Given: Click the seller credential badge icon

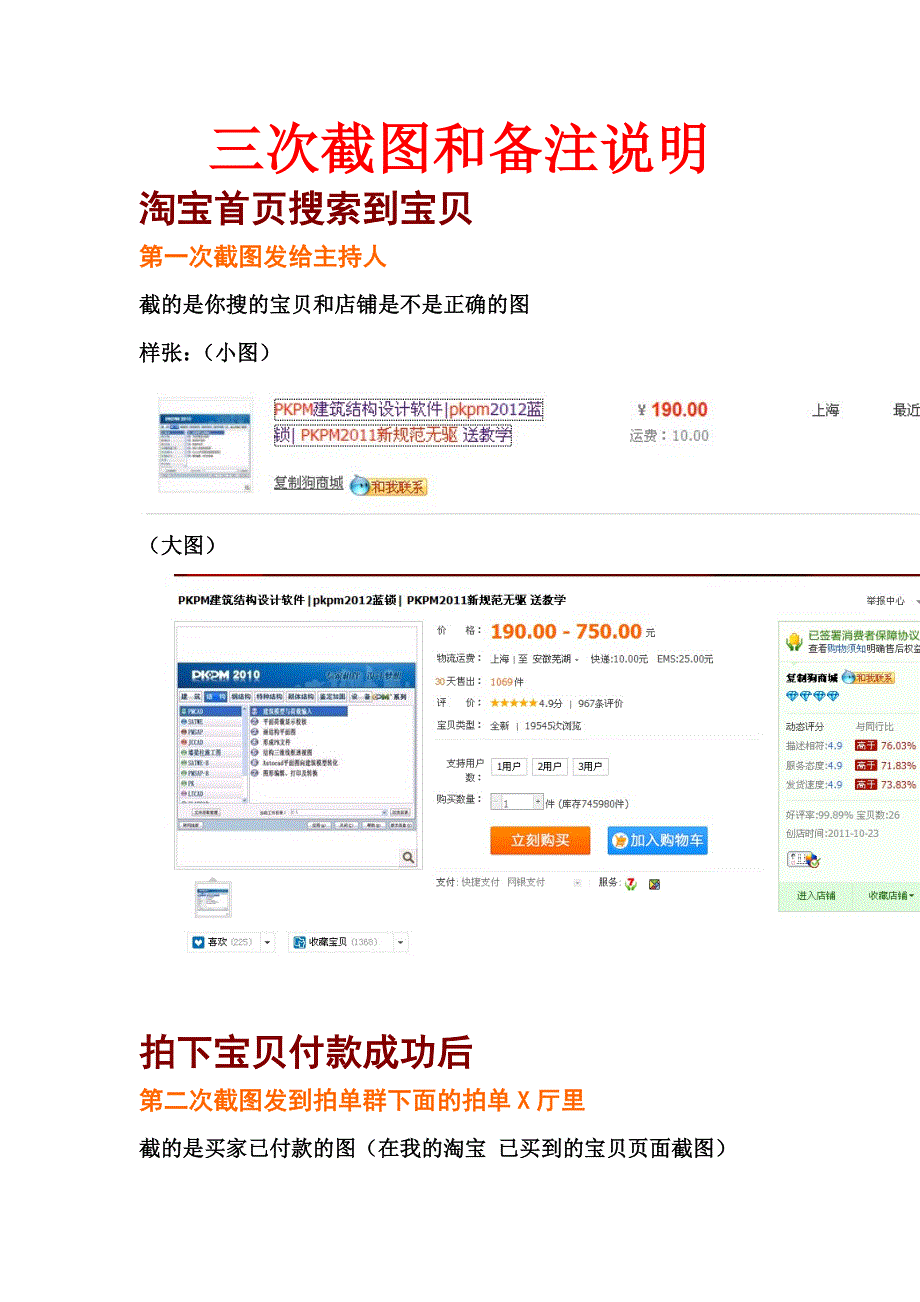Looking at the screenshot, I should tap(802, 859).
